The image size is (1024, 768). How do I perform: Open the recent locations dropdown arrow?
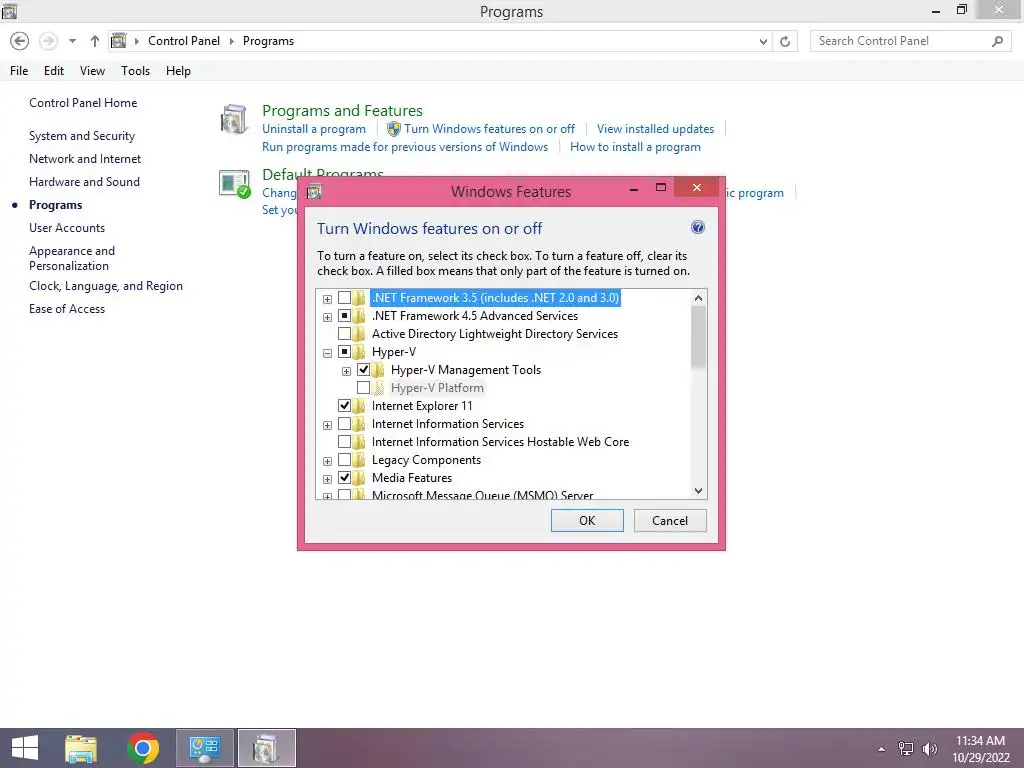[x=72, y=41]
